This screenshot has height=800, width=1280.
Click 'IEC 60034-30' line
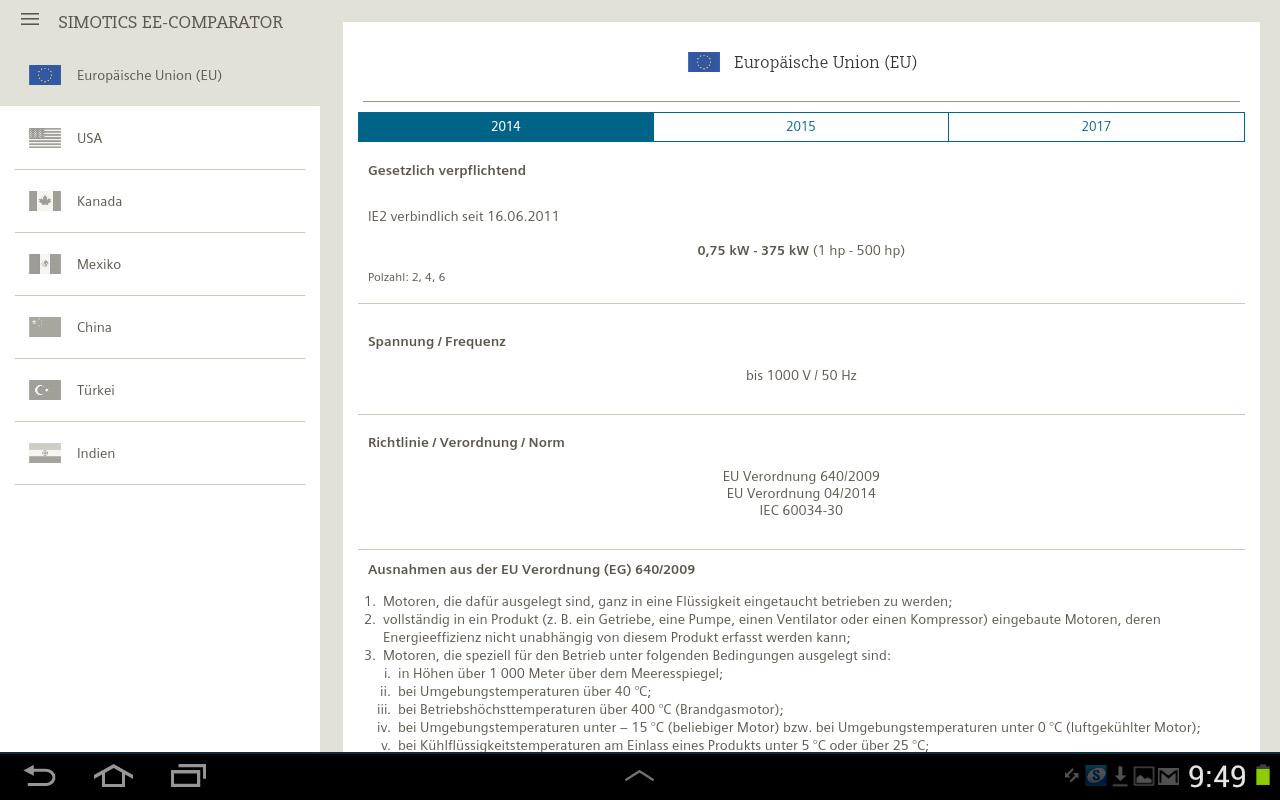tap(801, 510)
